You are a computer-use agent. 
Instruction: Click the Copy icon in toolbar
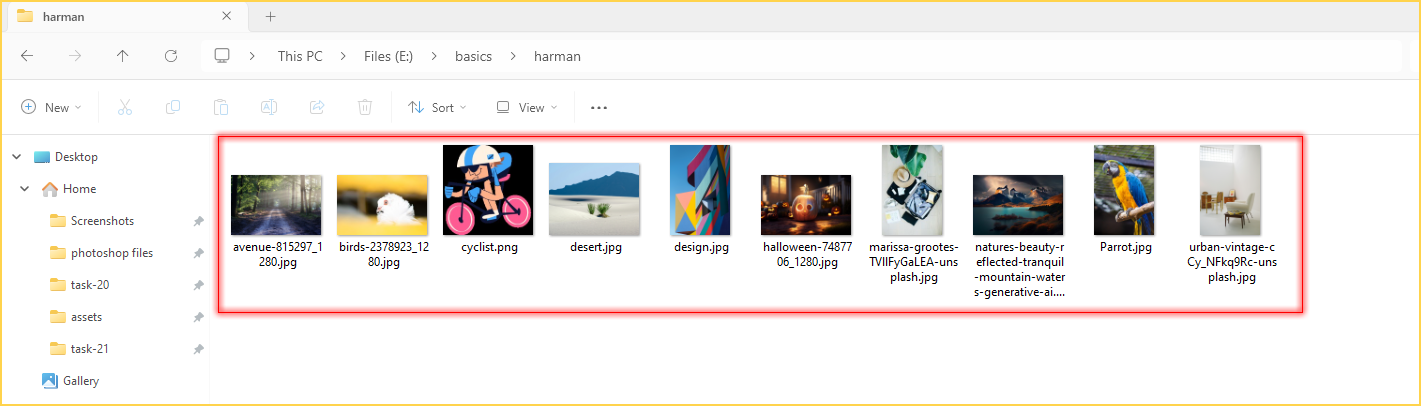pos(173,107)
